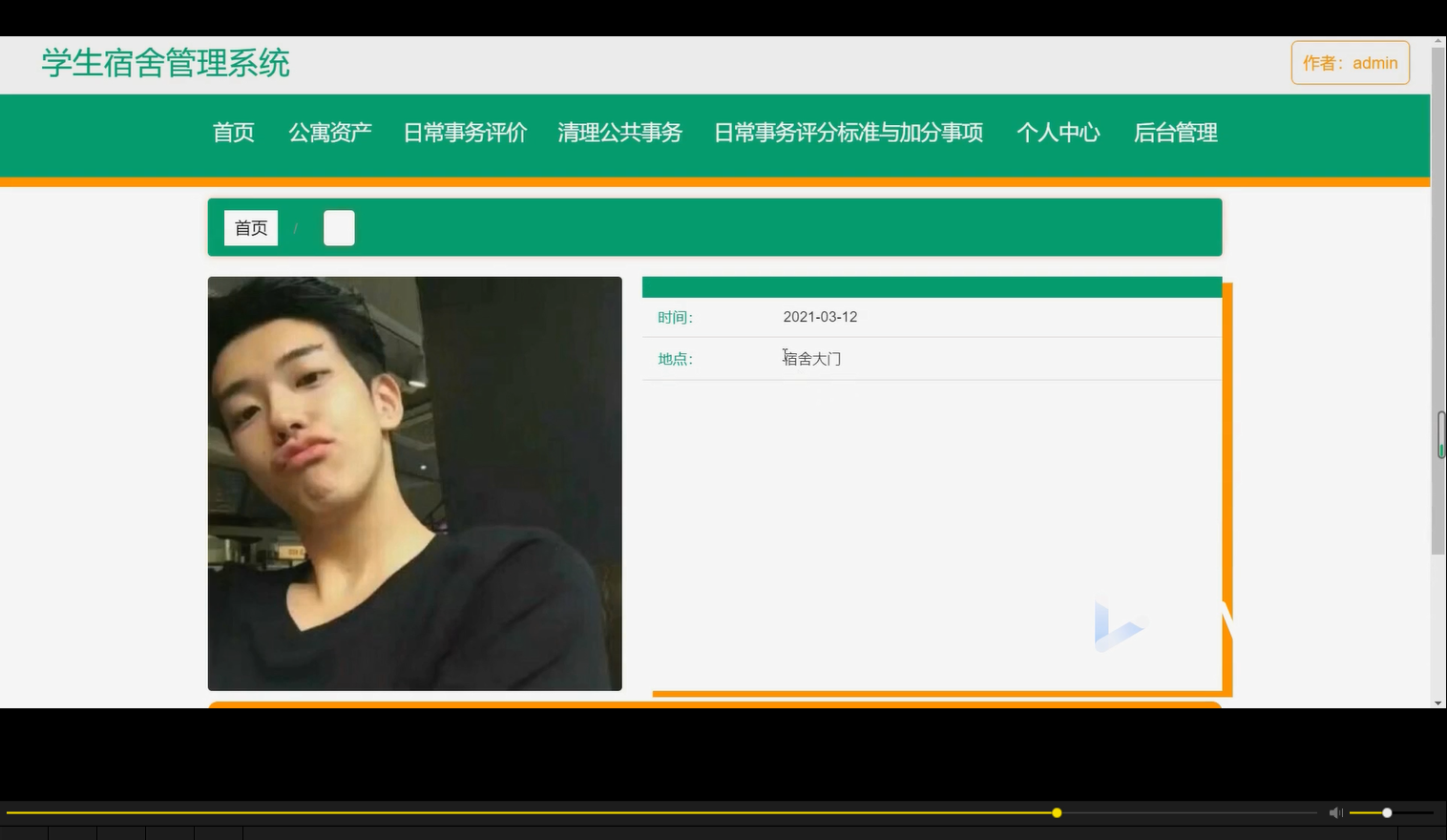Select 首页 in the green navigation bar

[x=233, y=133]
